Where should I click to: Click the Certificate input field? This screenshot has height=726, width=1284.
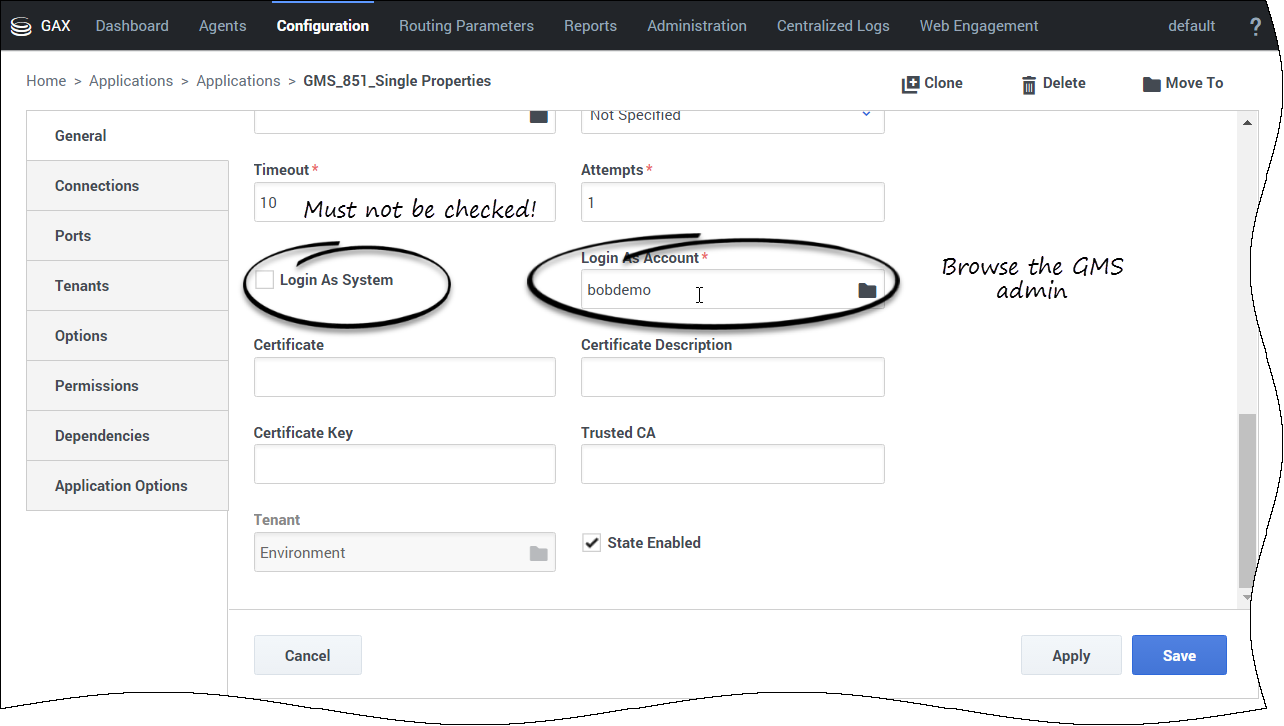[x=405, y=377]
